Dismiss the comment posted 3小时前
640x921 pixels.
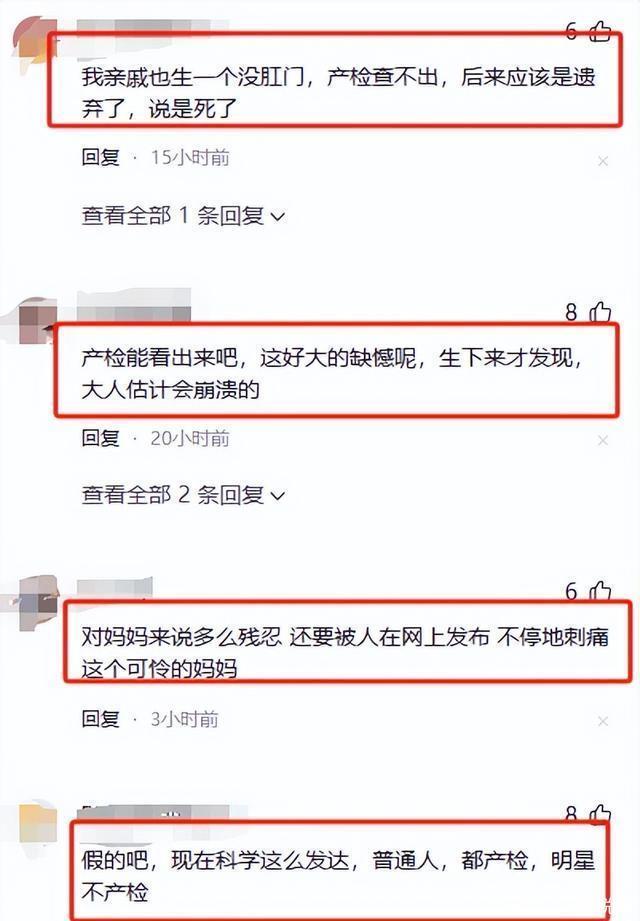pos(603,721)
